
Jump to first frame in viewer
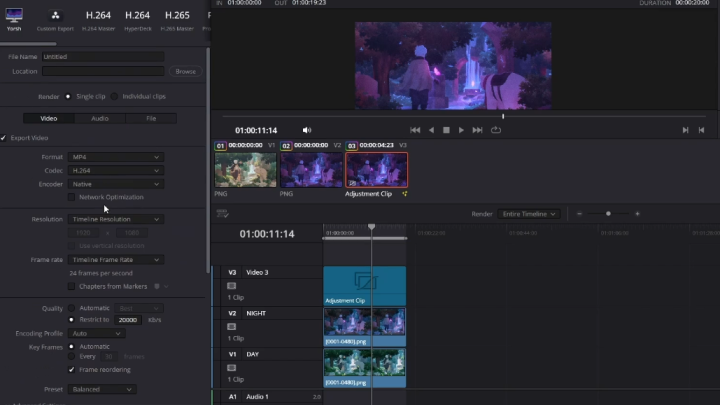(x=415, y=130)
